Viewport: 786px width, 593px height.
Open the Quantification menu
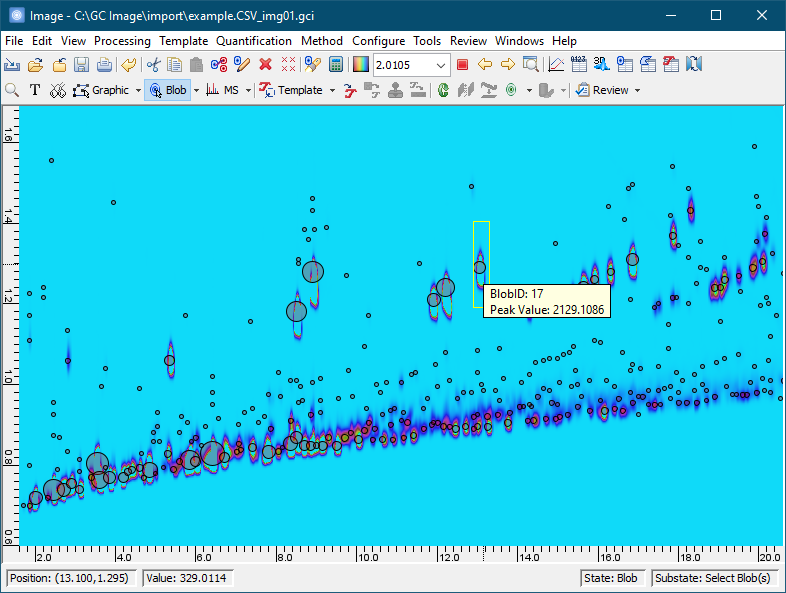254,41
